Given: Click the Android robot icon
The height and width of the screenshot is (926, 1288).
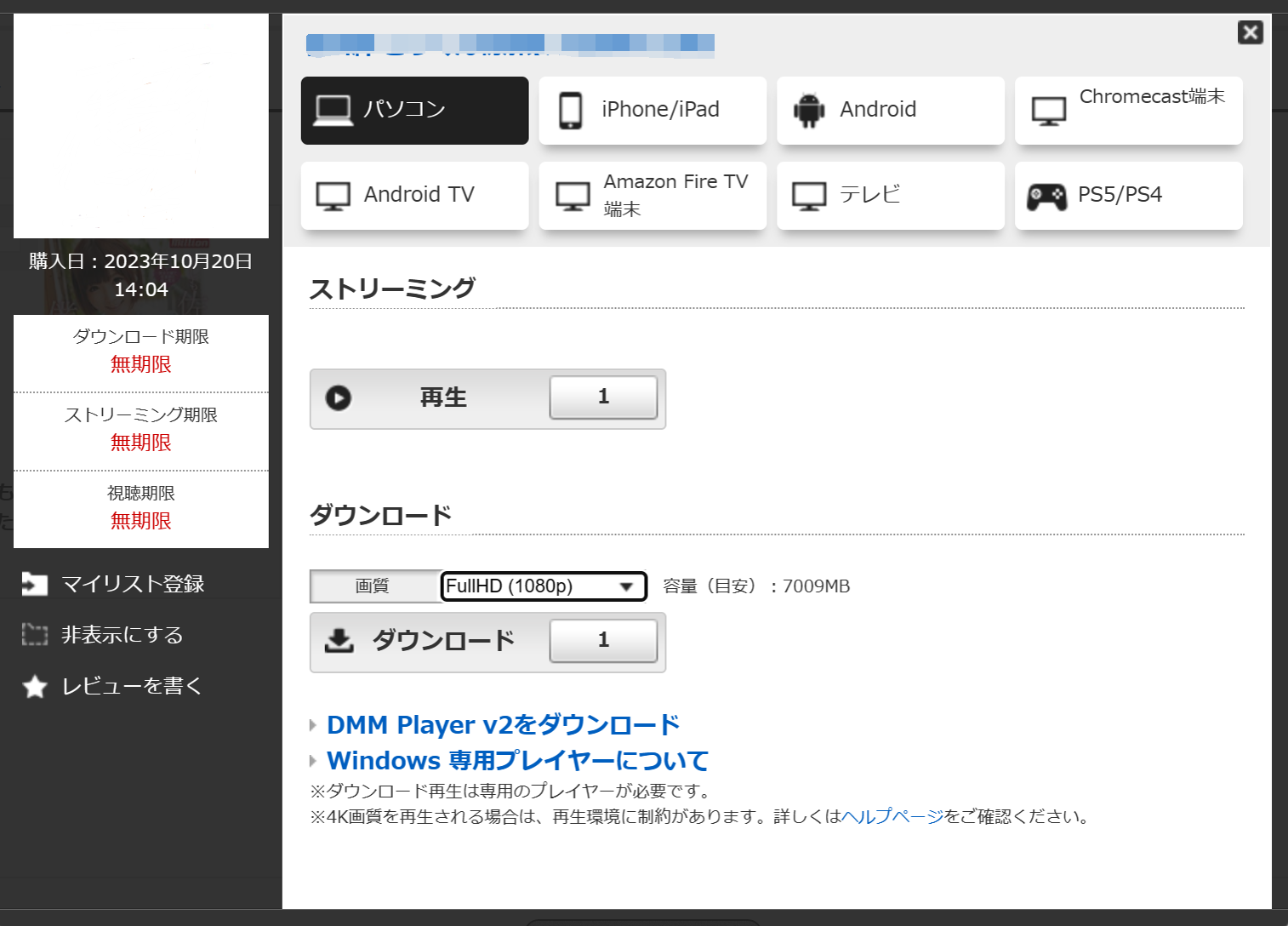Looking at the screenshot, I should (809, 110).
